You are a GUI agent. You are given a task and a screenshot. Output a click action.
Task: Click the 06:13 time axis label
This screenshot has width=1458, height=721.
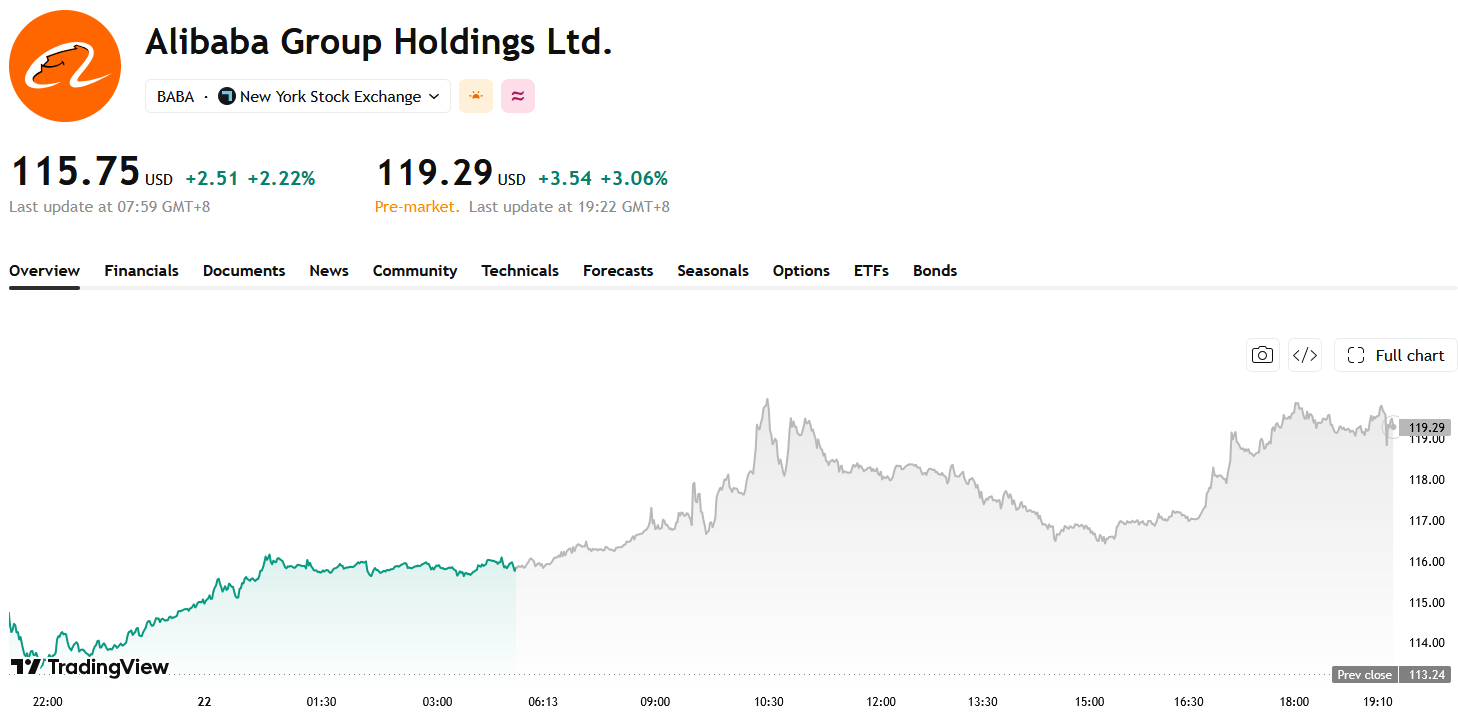(543, 702)
